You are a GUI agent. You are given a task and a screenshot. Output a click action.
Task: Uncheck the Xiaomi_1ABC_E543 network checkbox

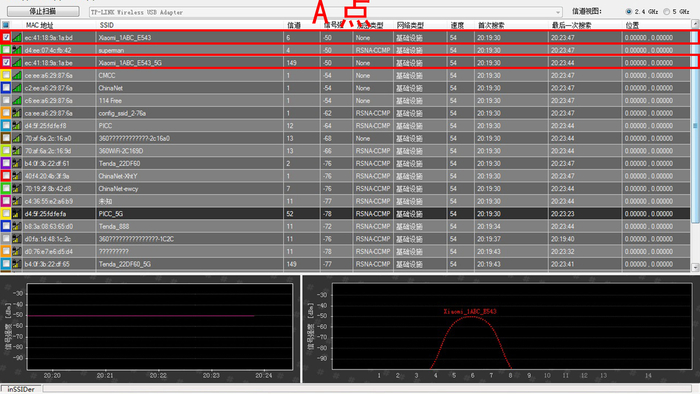6,37
